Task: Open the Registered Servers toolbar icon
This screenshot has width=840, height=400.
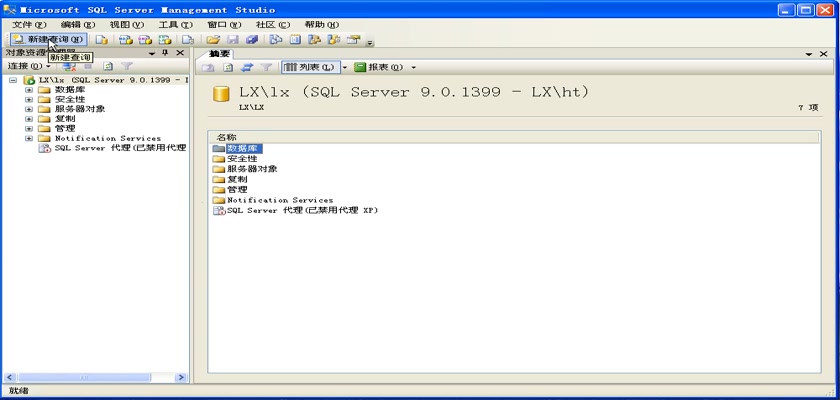Action: coord(276,40)
